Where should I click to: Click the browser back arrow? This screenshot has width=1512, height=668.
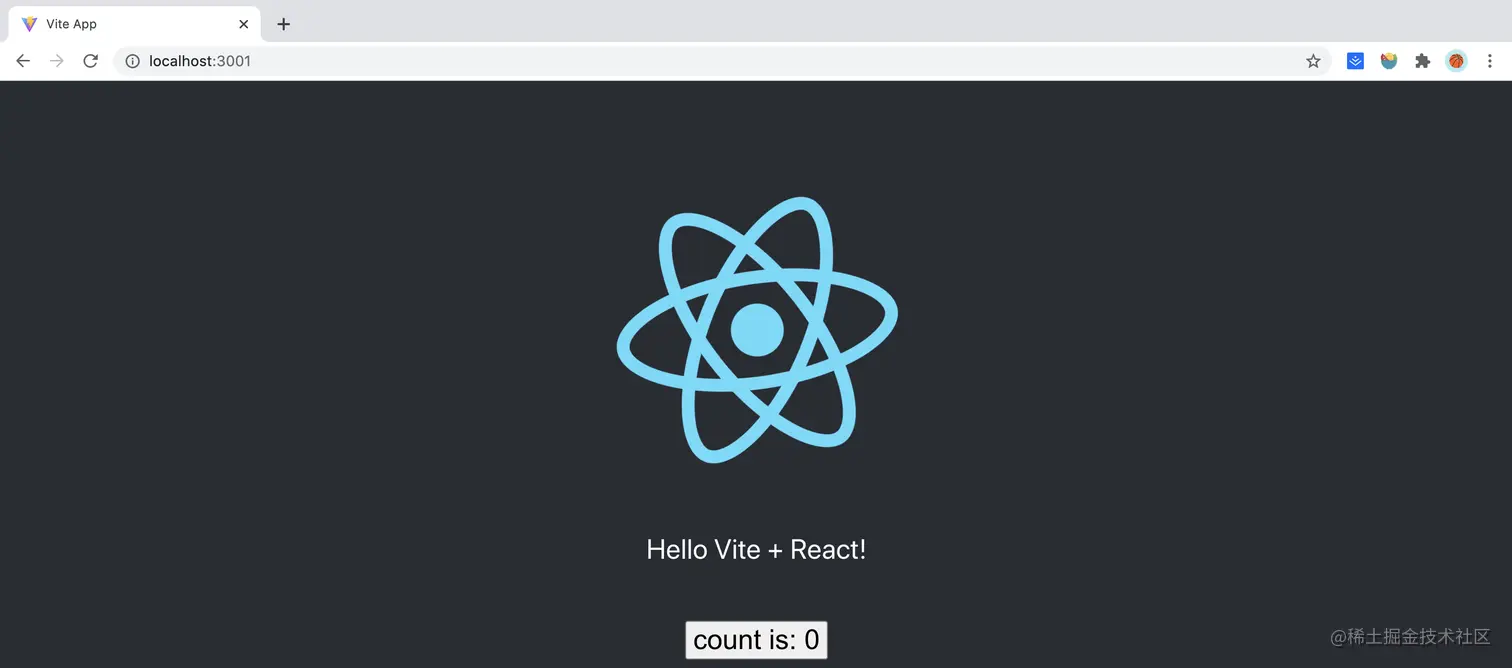[23, 61]
